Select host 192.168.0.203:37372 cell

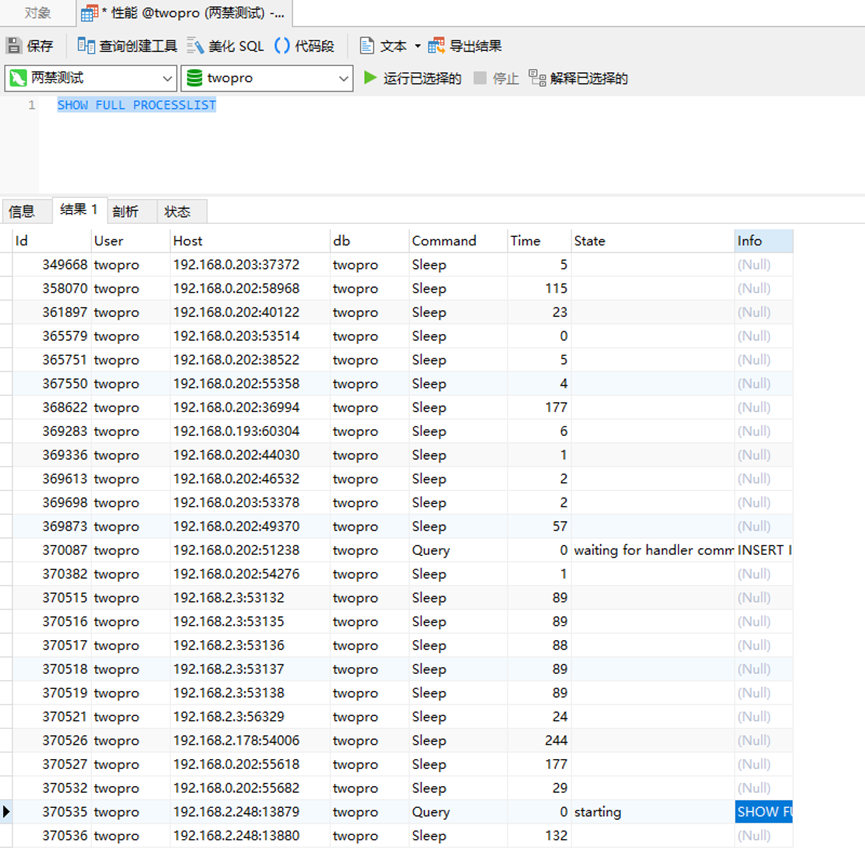point(250,265)
